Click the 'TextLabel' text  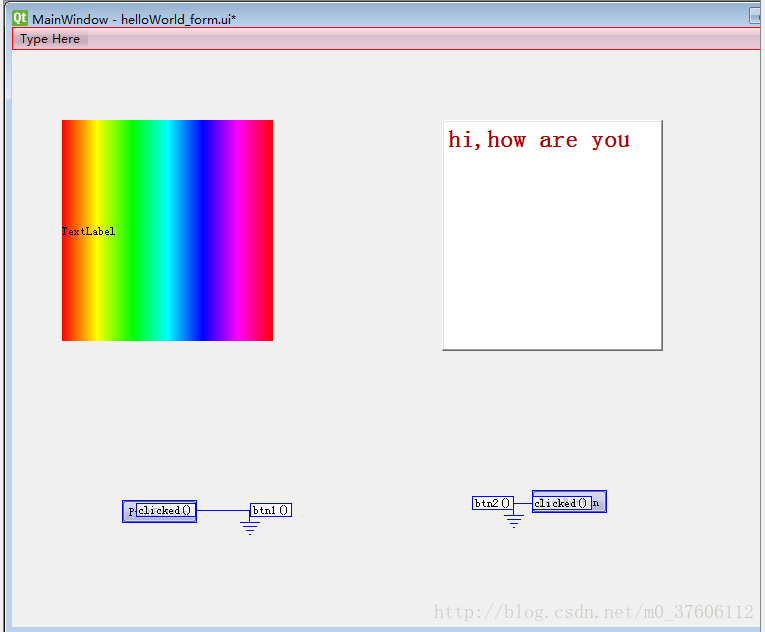click(89, 231)
